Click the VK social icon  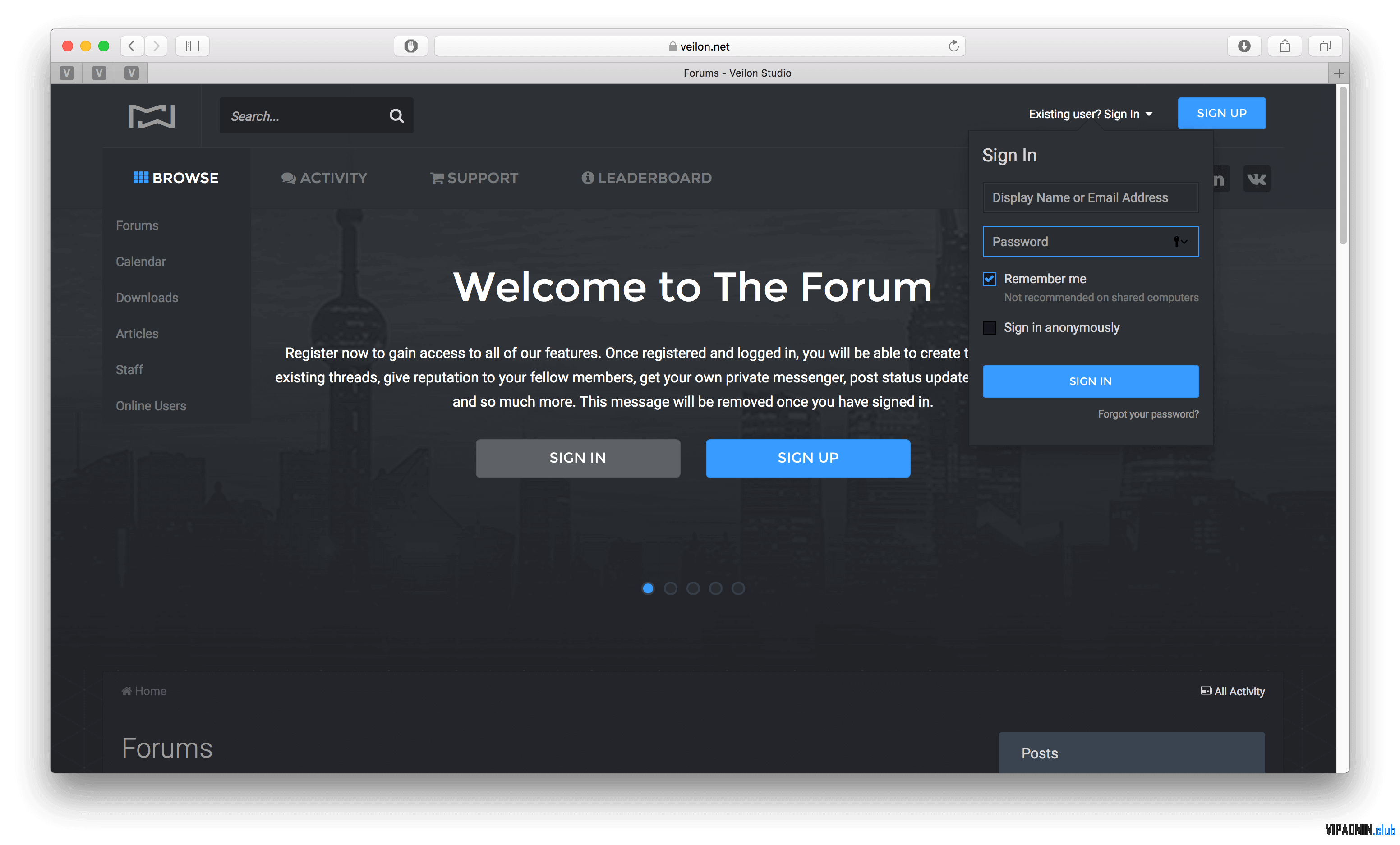[1256, 179]
